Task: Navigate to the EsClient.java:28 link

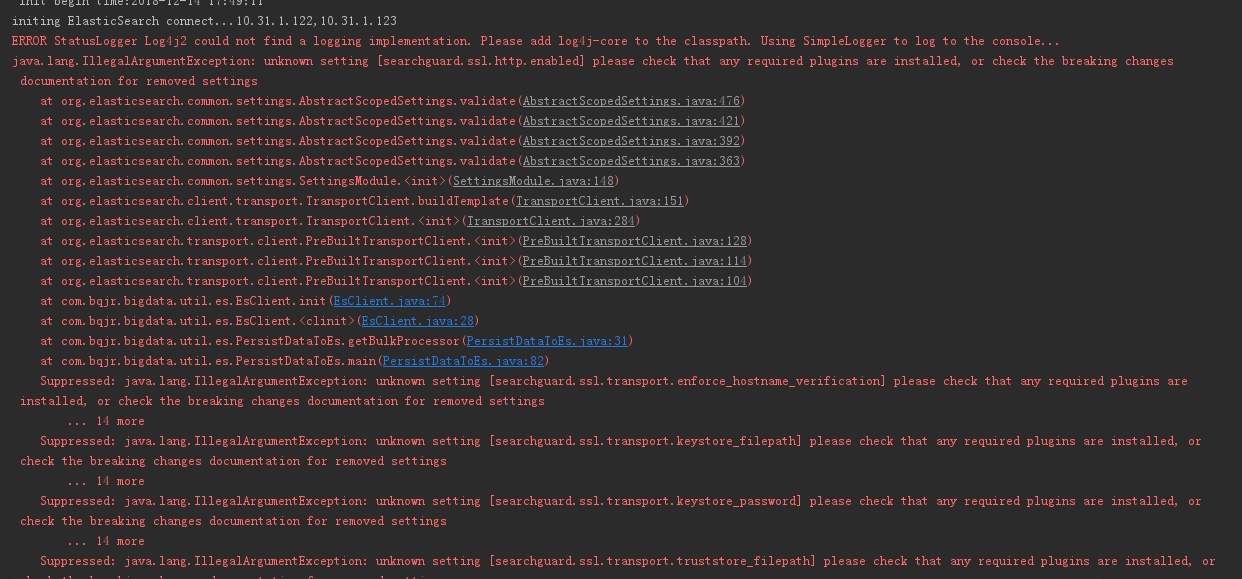Action: pyautogui.click(x=417, y=321)
